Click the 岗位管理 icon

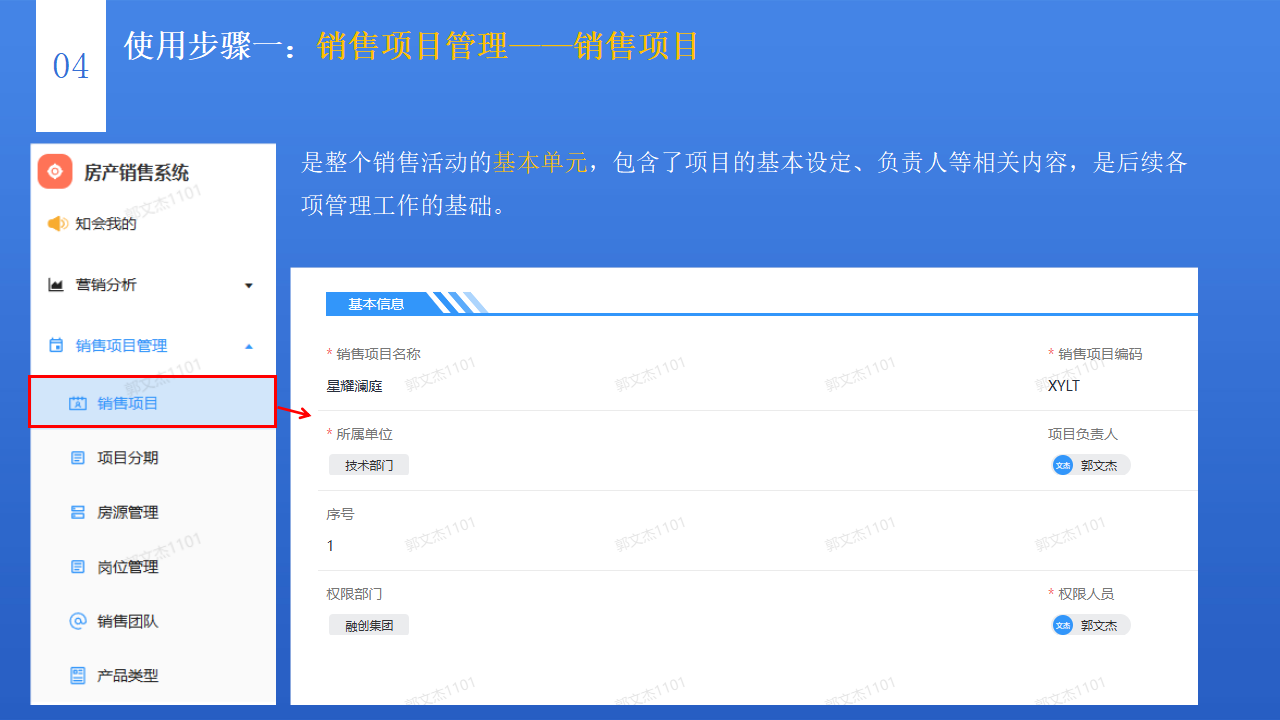79,566
